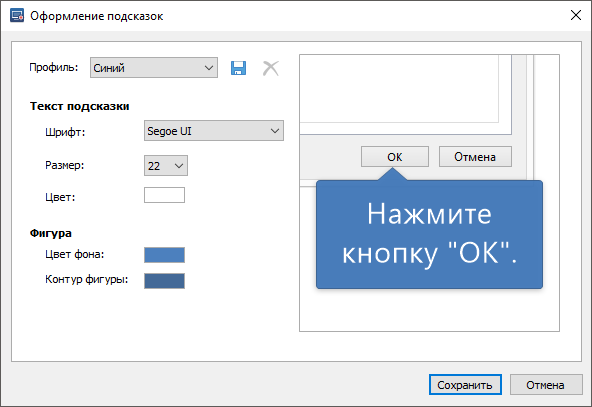Change the Контур фигуры dark blue swatch
The height and width of the screenshot is (407, 592).
click(x=164, y=281)
